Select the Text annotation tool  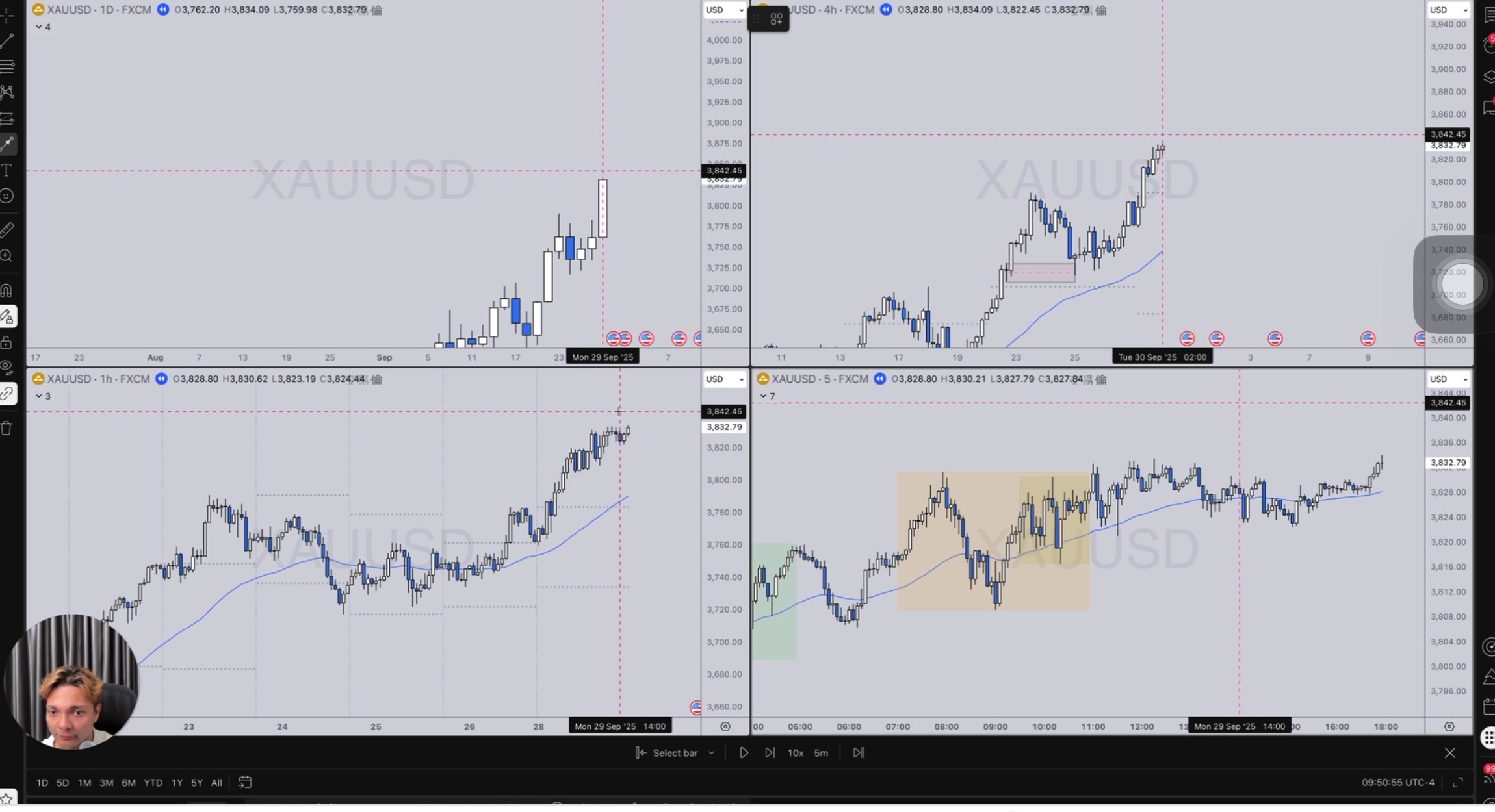coord(7,171)
